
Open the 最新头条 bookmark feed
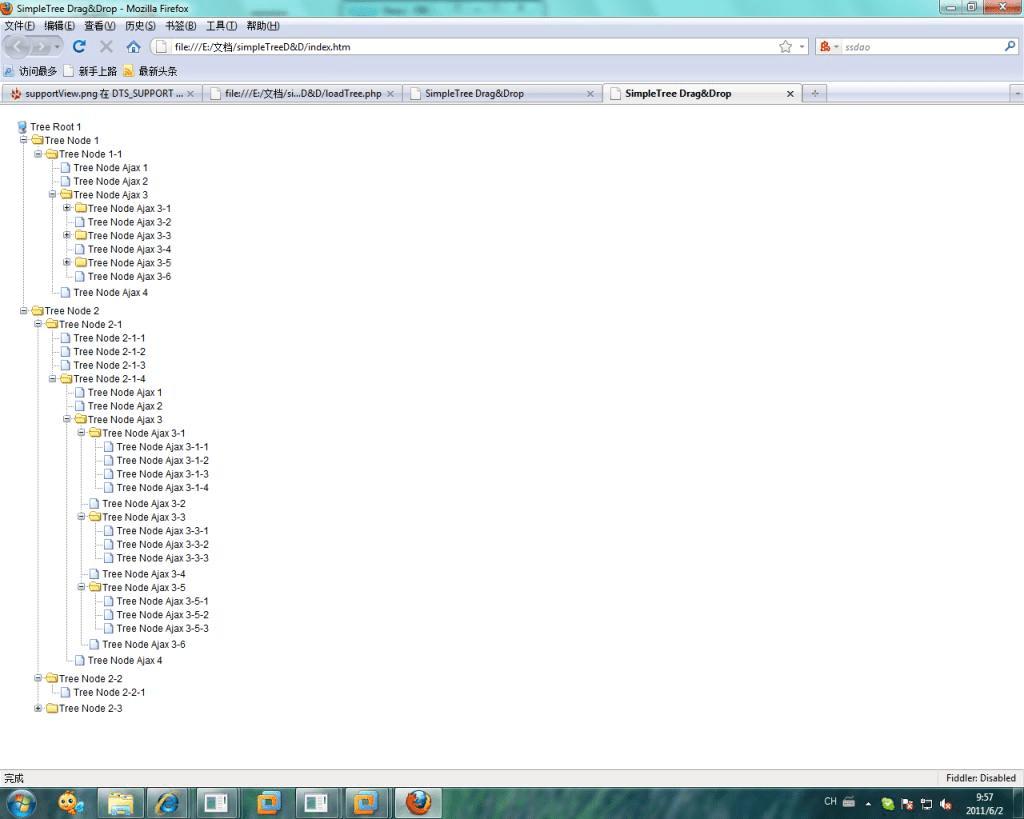150,71
